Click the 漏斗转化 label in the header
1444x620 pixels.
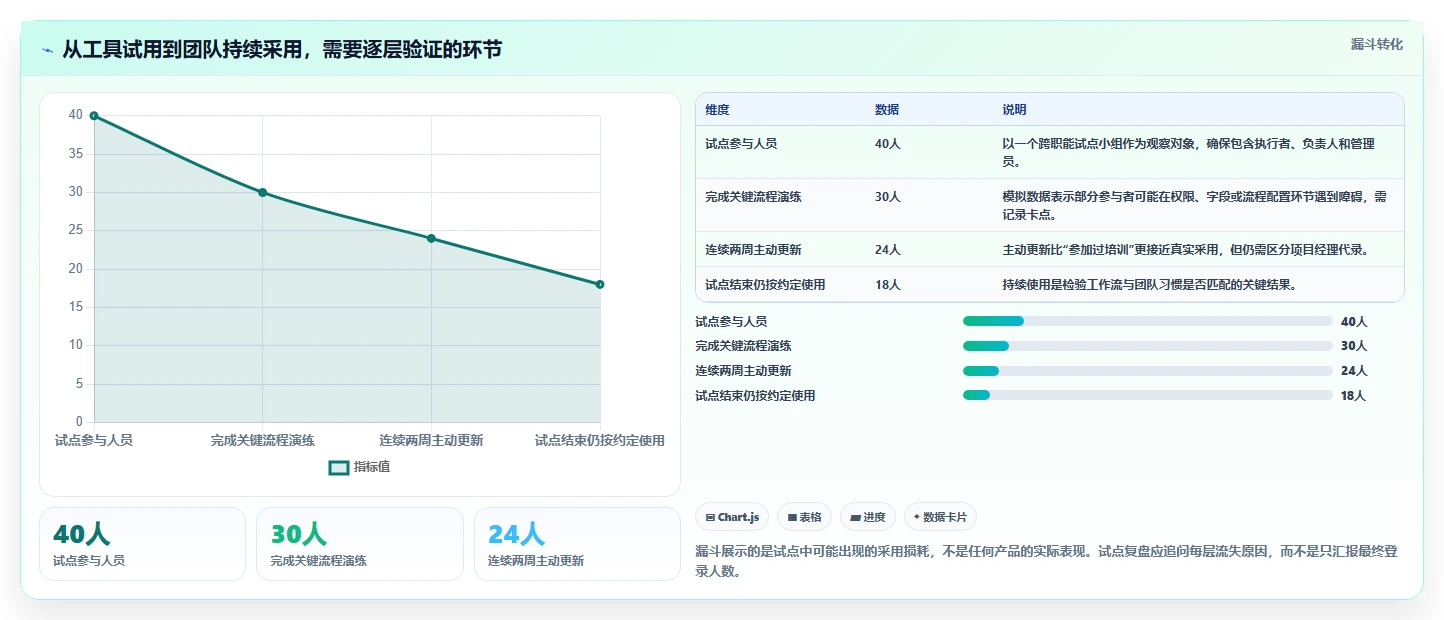[1376, 44]
